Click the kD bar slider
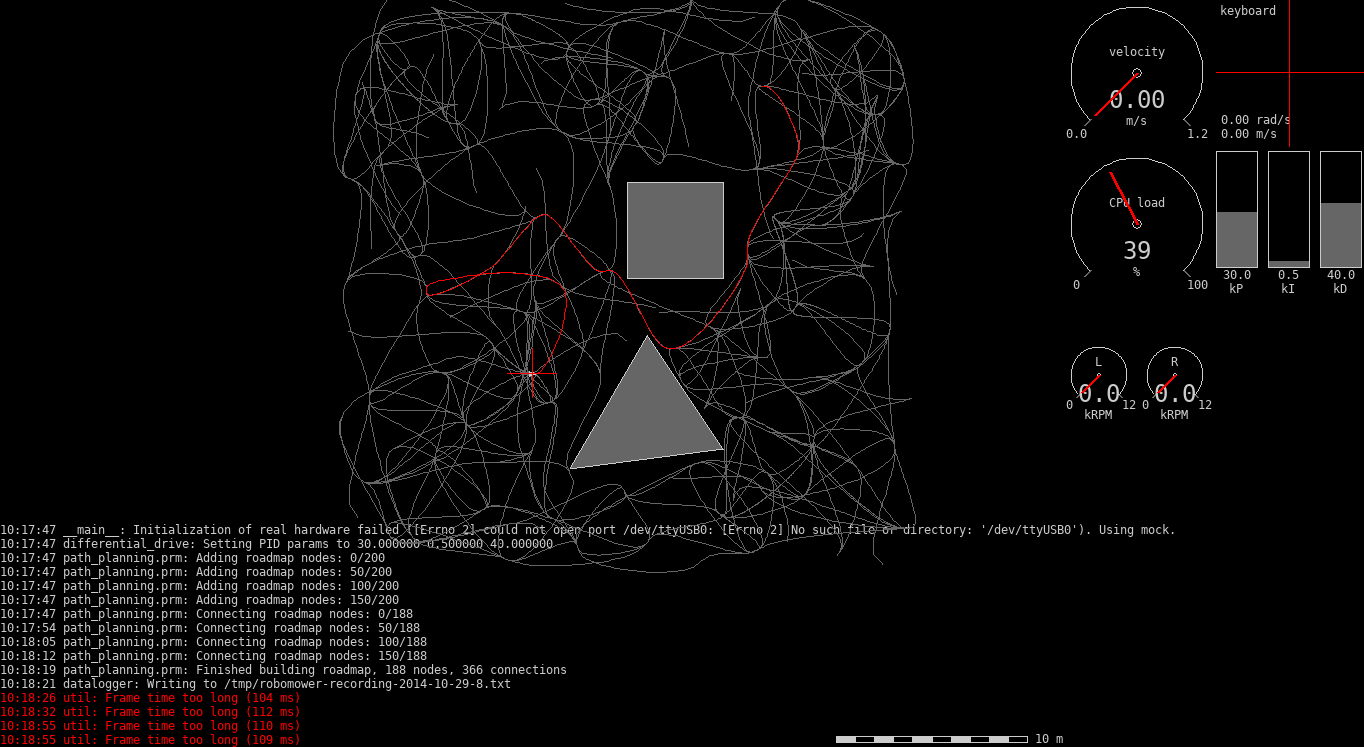Screen dimensions: 1364x747 1341,209
